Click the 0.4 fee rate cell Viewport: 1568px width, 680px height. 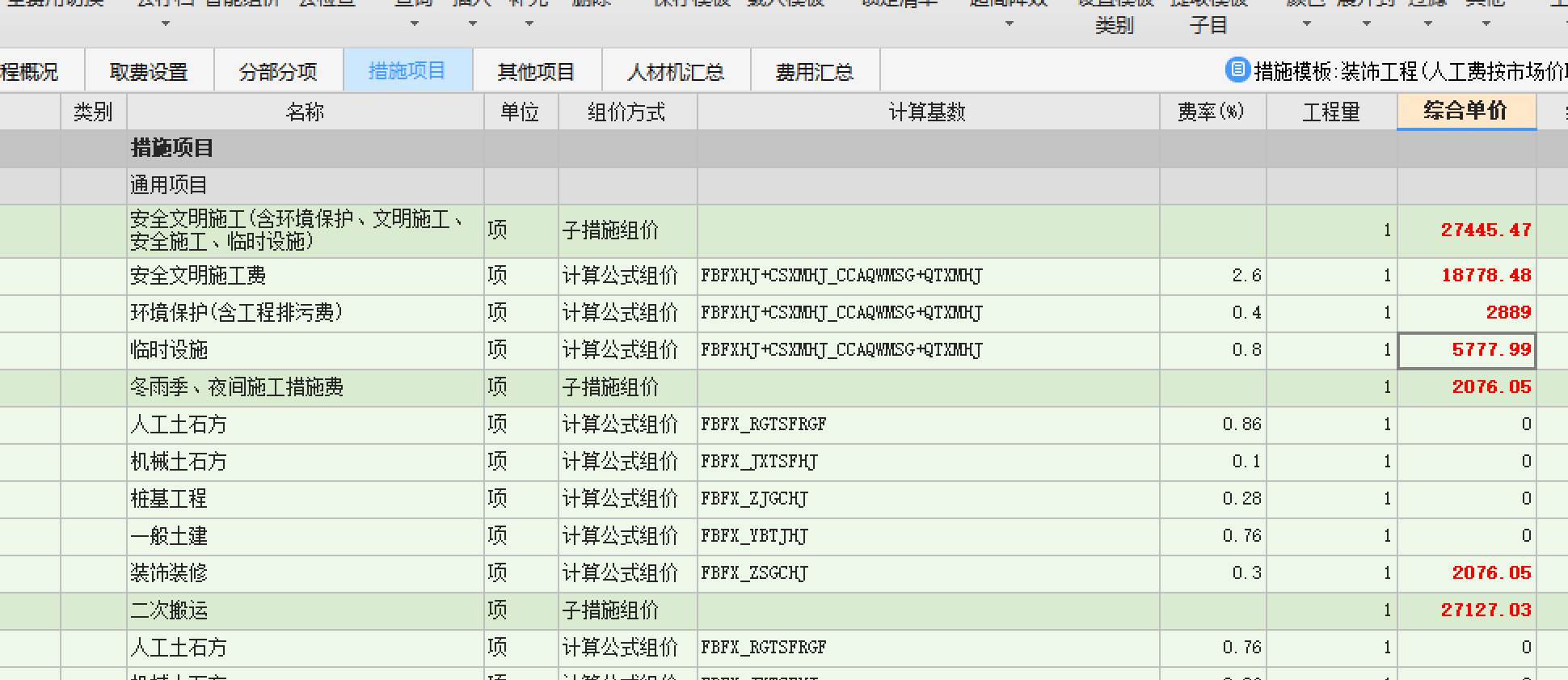tap(1213, 313)
